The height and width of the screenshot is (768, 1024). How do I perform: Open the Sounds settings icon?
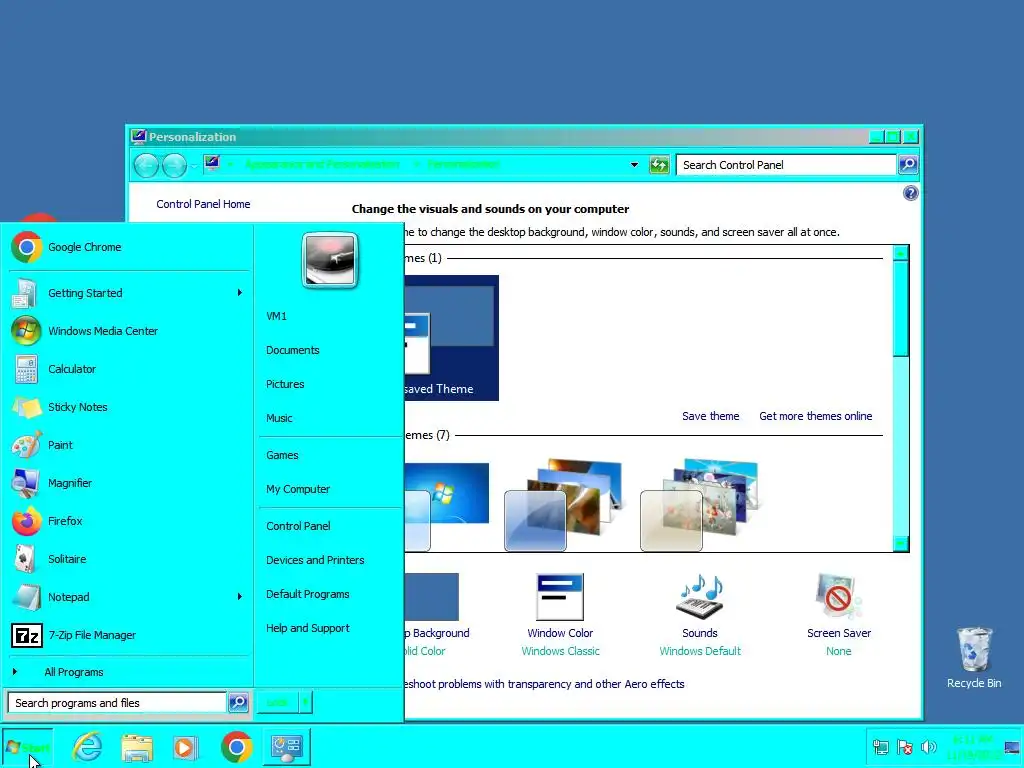tap(699, 597)
